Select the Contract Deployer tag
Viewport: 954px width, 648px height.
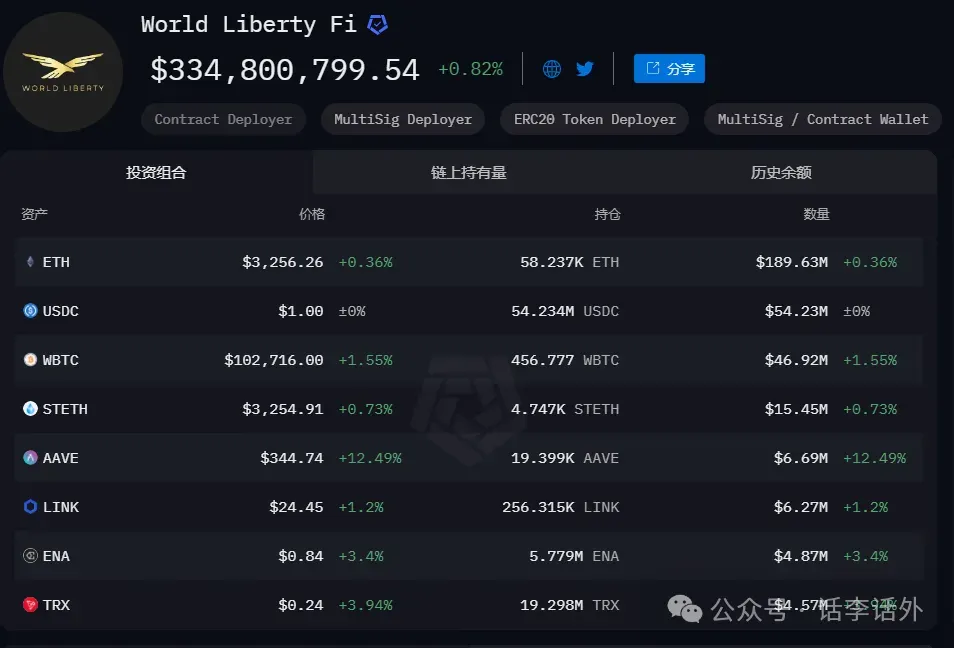223,119
